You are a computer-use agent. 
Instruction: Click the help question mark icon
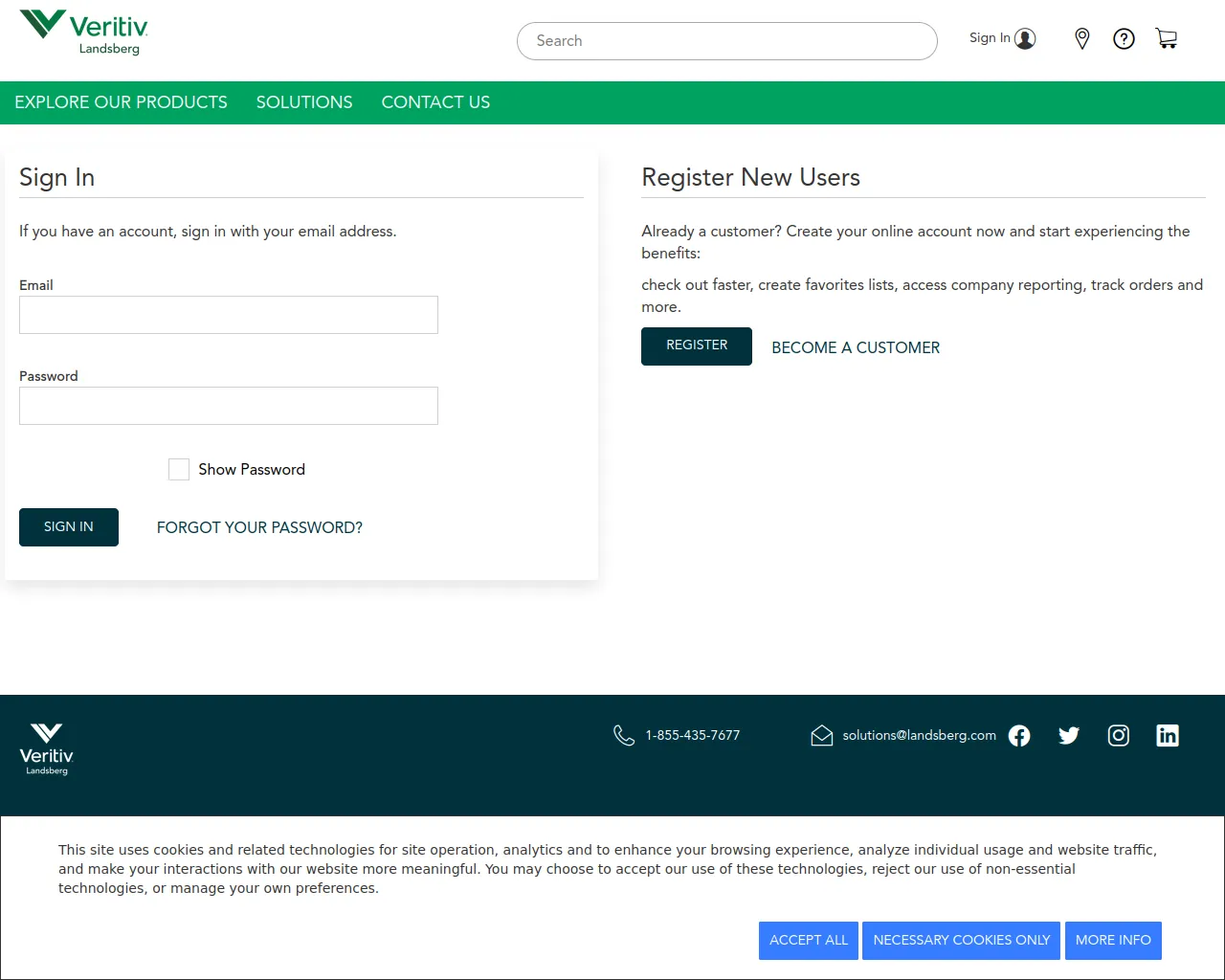1124,38
